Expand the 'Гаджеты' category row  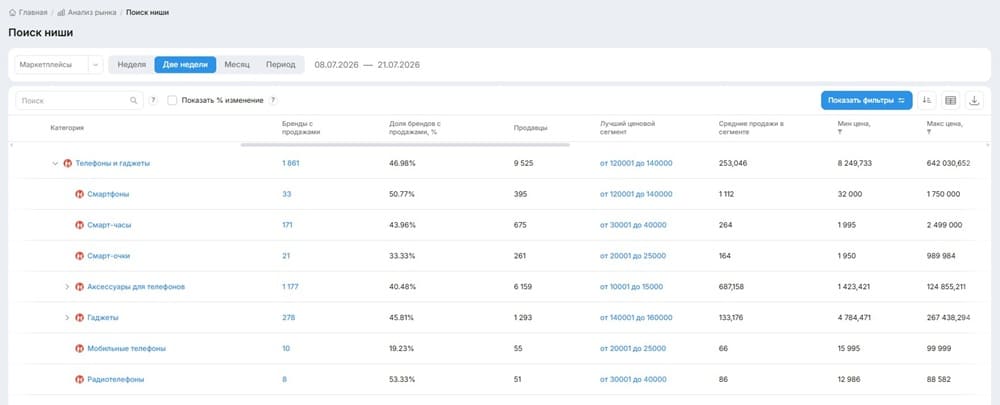67,318
